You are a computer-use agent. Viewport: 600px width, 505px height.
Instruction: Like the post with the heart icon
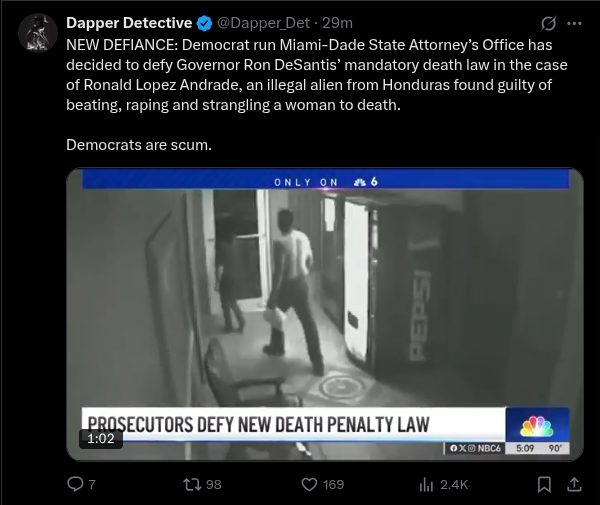tap(309, 485)
